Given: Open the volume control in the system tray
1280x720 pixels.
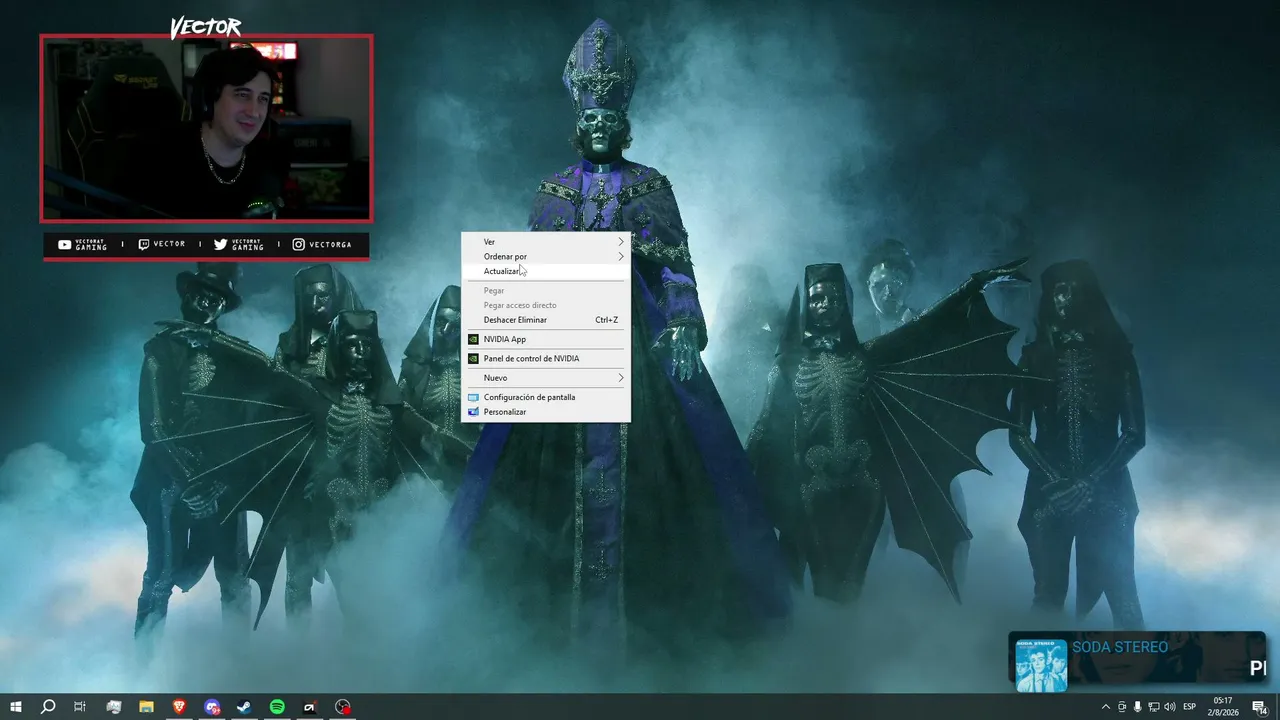Looking at the screenshot, I should click(x=1170, y=707).
